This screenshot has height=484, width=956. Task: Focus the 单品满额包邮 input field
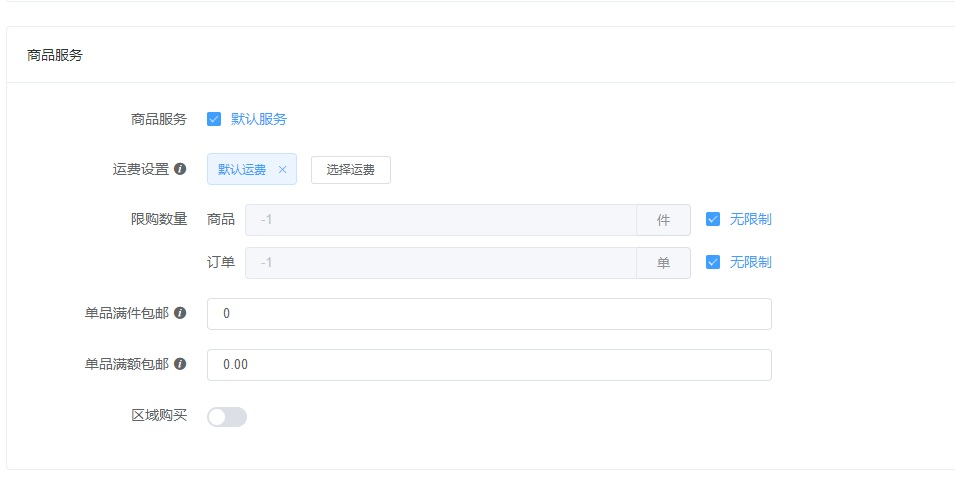tap(489, 365)
